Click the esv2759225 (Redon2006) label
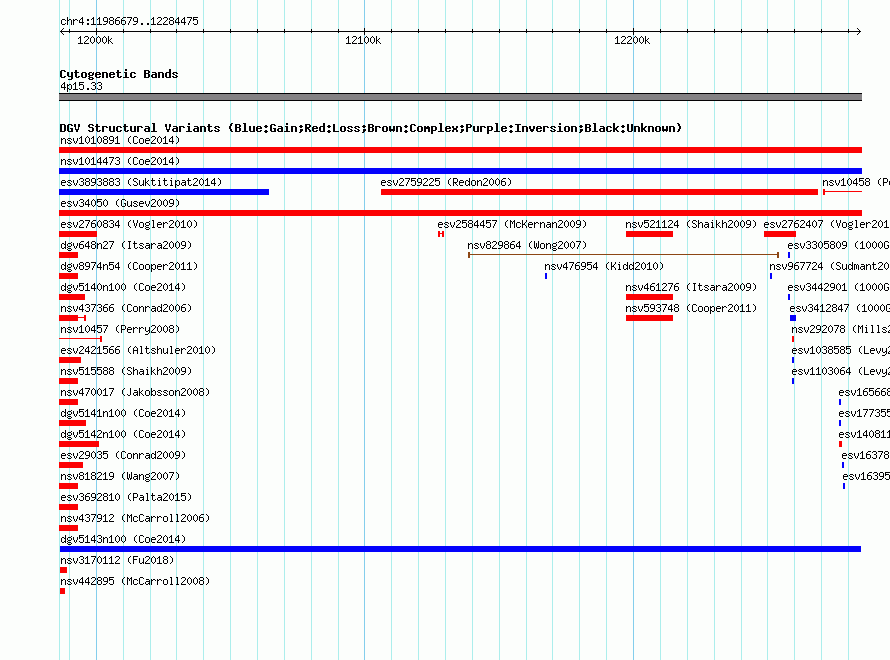 [446, 182]
